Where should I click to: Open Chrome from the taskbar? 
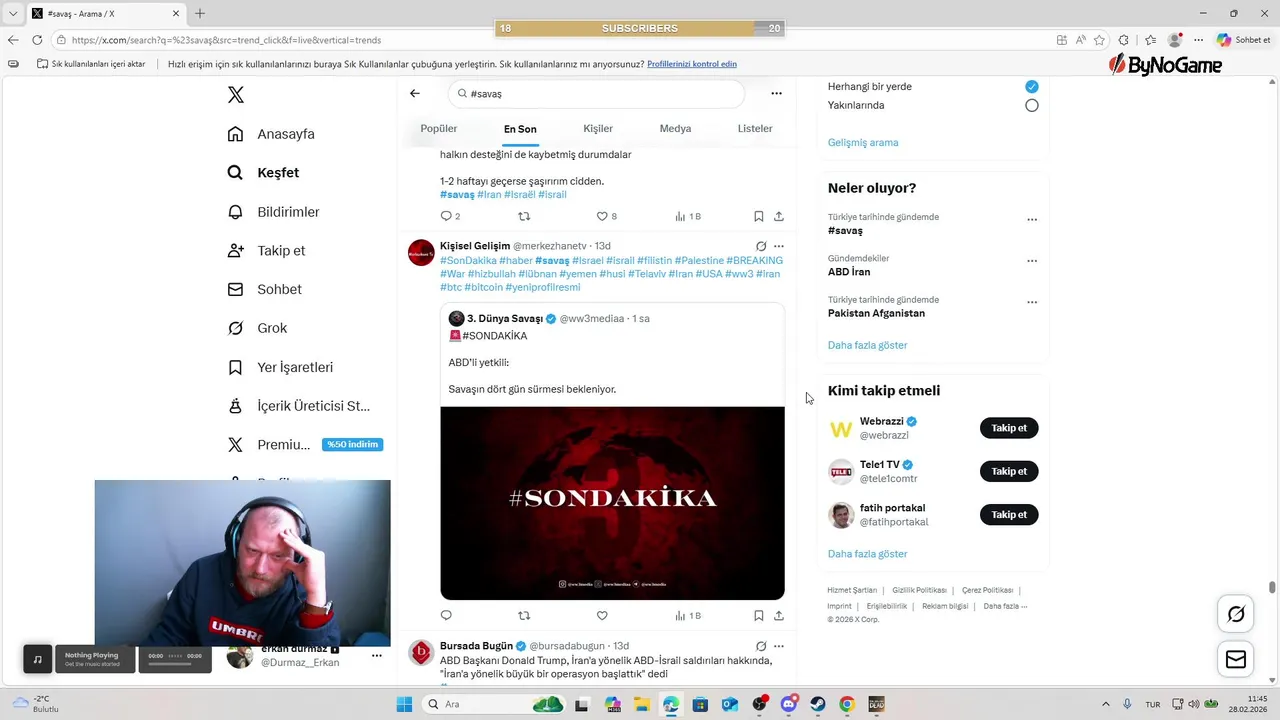coord(847,704)
